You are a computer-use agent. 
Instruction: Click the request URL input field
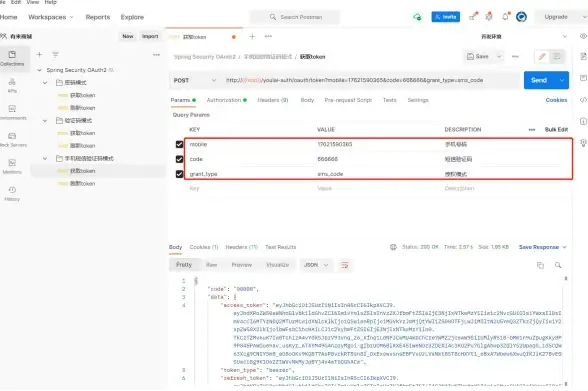371,80
